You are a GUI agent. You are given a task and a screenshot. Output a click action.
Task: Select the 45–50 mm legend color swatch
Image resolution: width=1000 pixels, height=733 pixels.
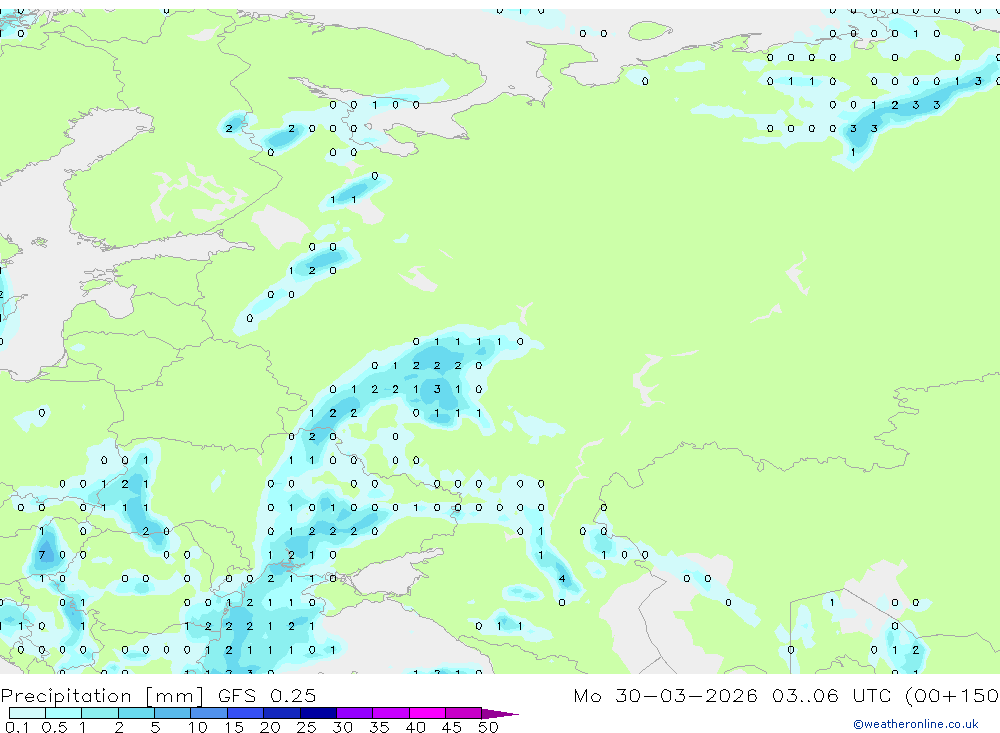[464, 713]
